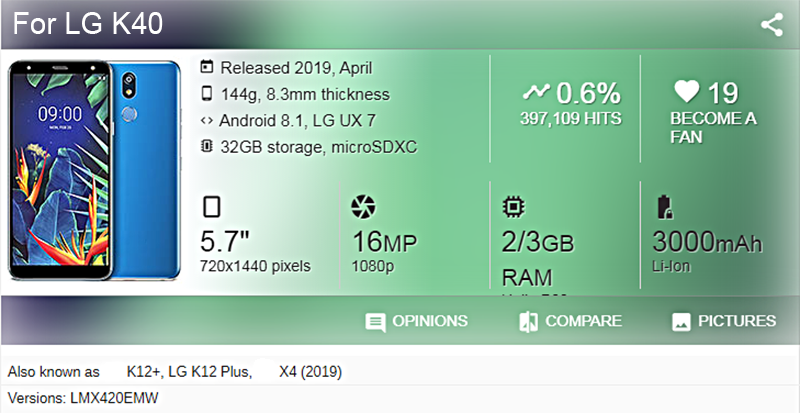
Task: Click the LG K40 phone image
Action: [x=94, y=170]
